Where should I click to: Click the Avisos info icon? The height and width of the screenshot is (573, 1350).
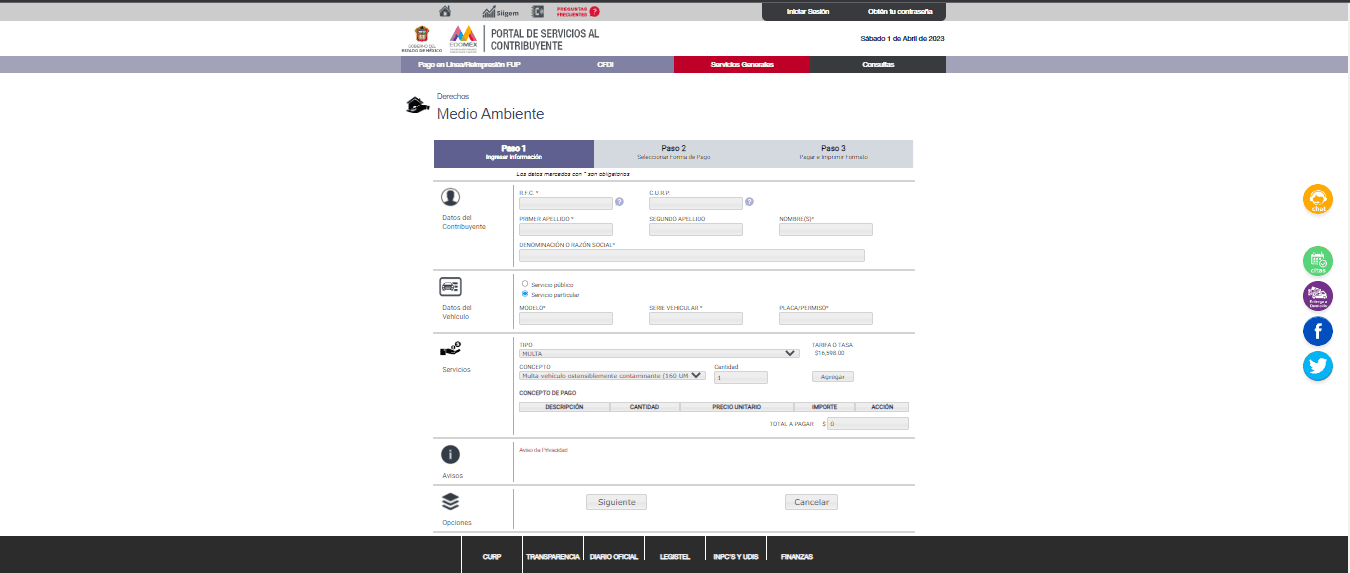pos(451,454)
